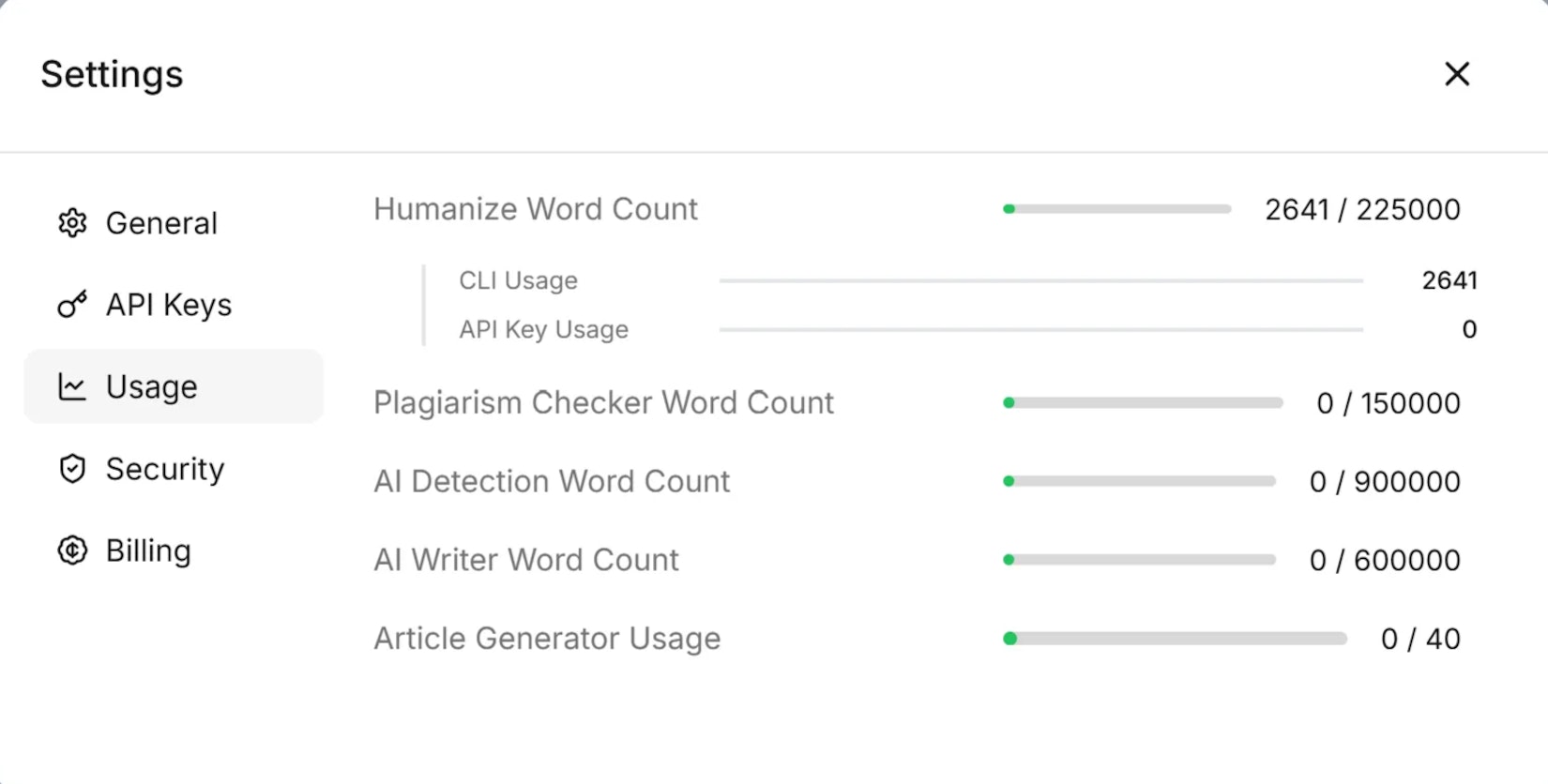
Task: Click the API Key Usage row label
Action: click(543, 329)
